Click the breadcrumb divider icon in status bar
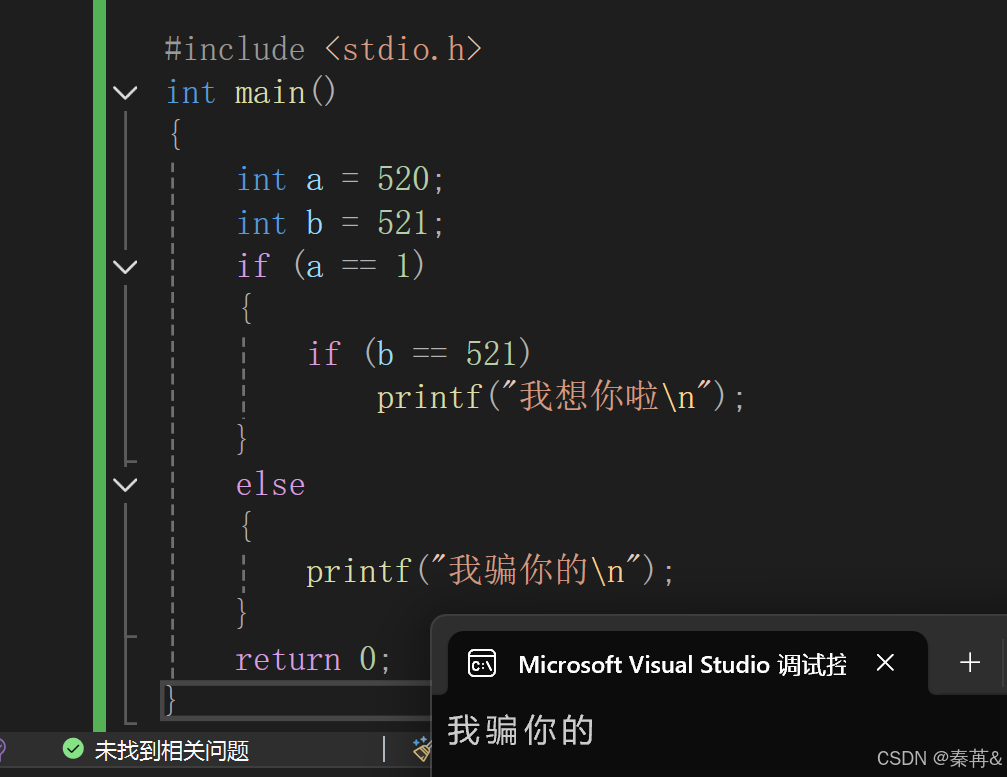 383,748
